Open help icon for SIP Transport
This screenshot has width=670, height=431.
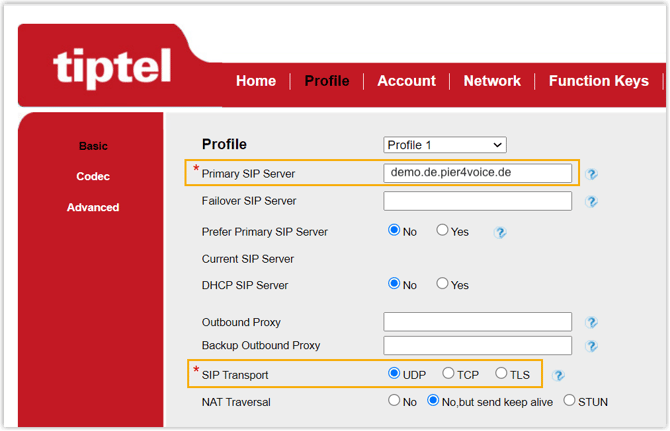(x=559, y=376)
